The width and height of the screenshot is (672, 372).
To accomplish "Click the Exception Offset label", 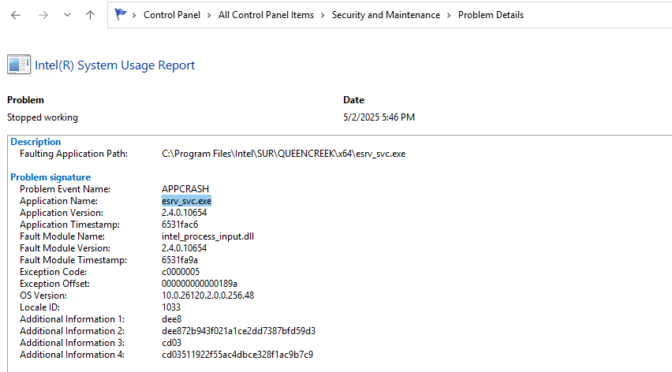I will (x=54, y=284).
